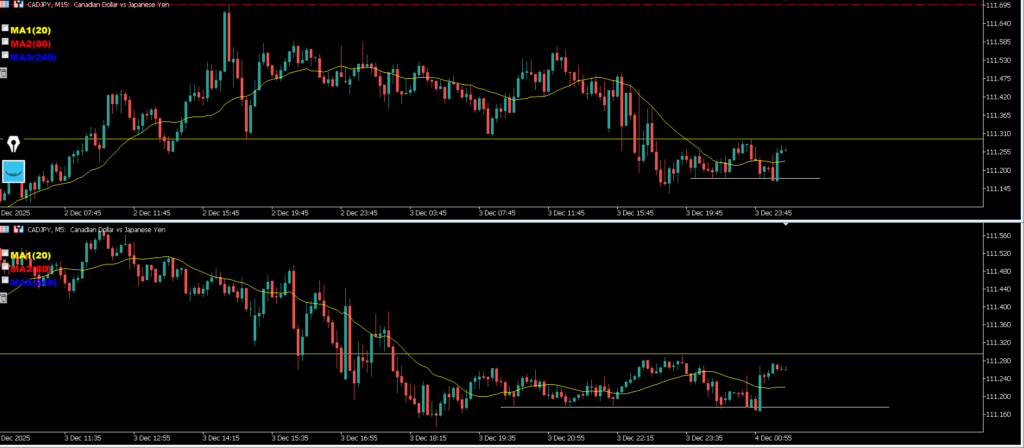Click the bar-chart icon beside the M5 chart title
The image size is (1024, 448).
18,229
